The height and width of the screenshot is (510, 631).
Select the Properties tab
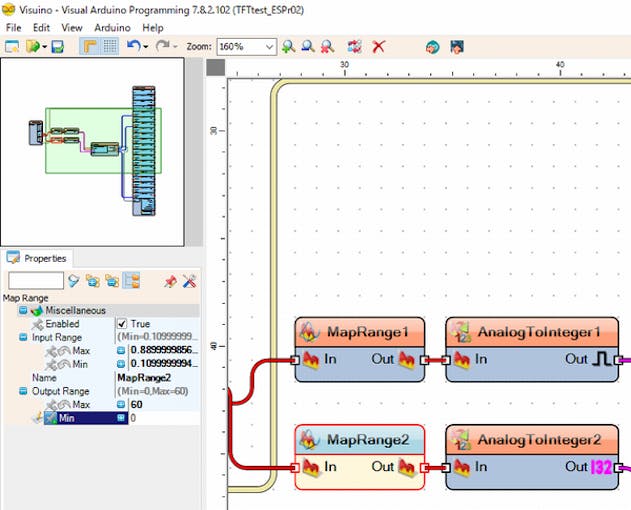click(x=37, y=258)
